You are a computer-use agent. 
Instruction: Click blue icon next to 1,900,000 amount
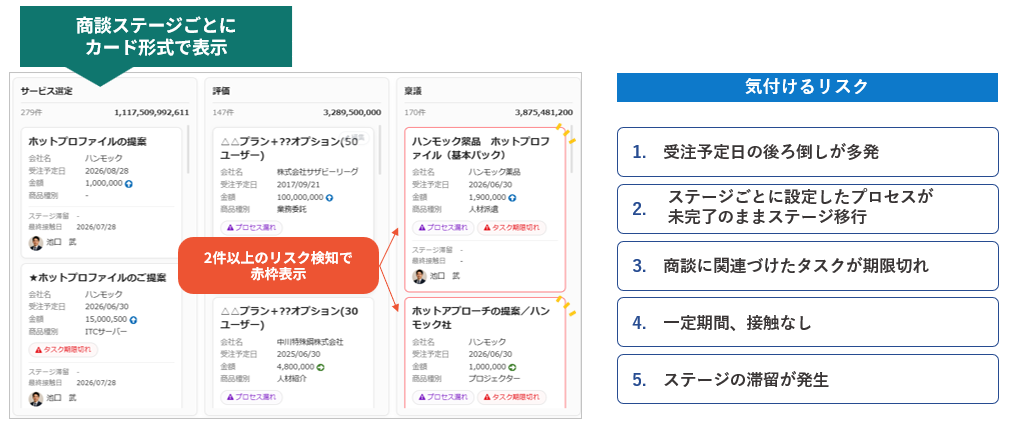[513, 198]
